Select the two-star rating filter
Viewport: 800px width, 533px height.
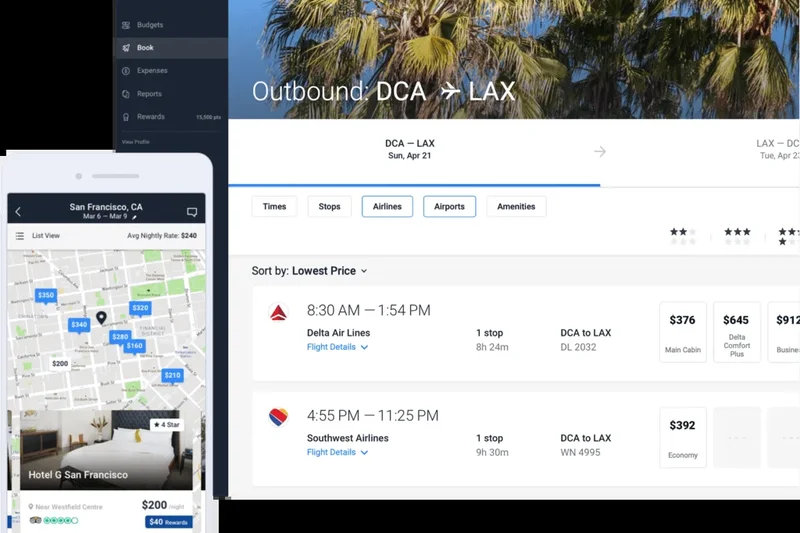683,236
